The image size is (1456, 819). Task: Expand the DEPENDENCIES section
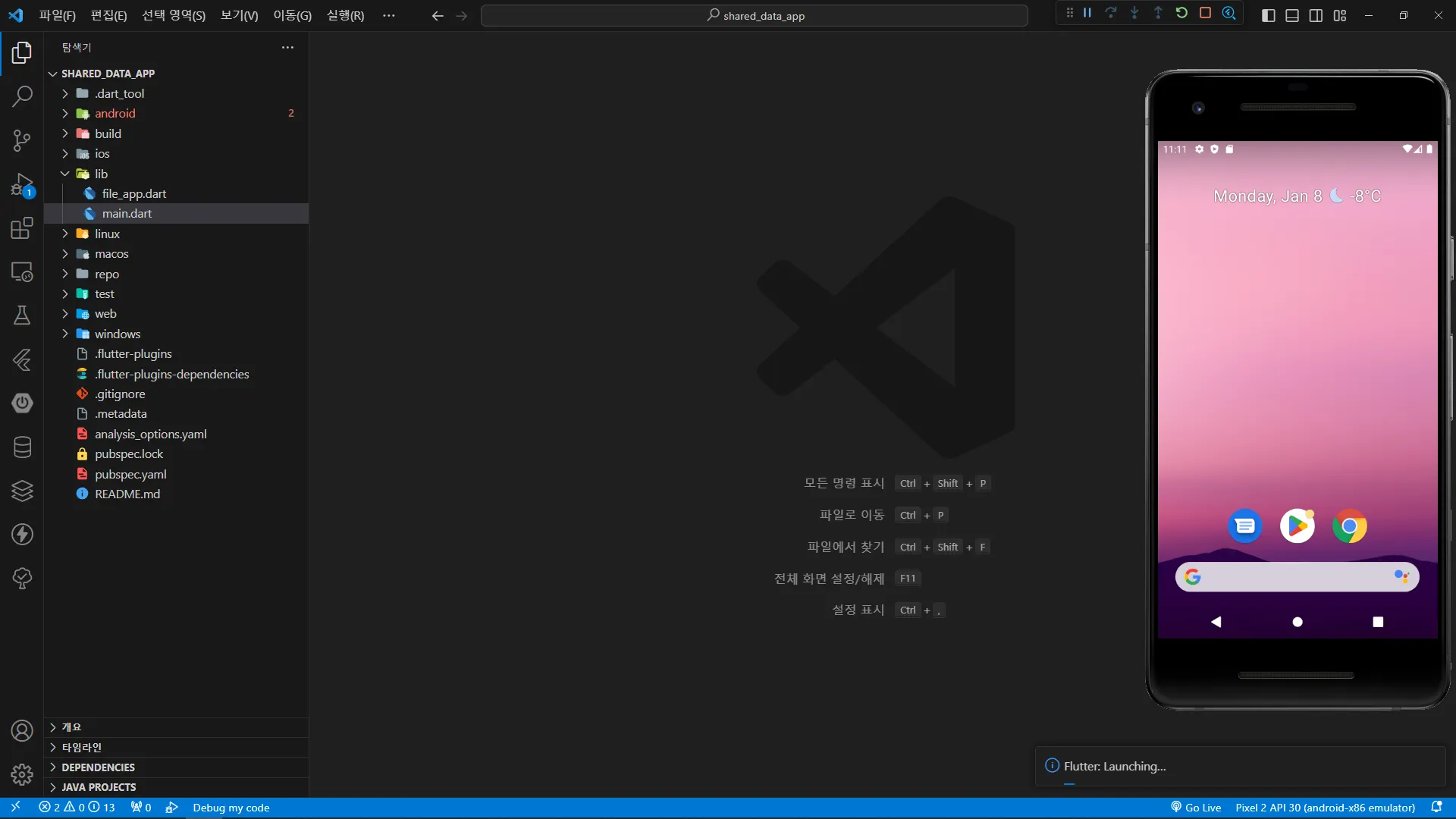coord(98,767)
